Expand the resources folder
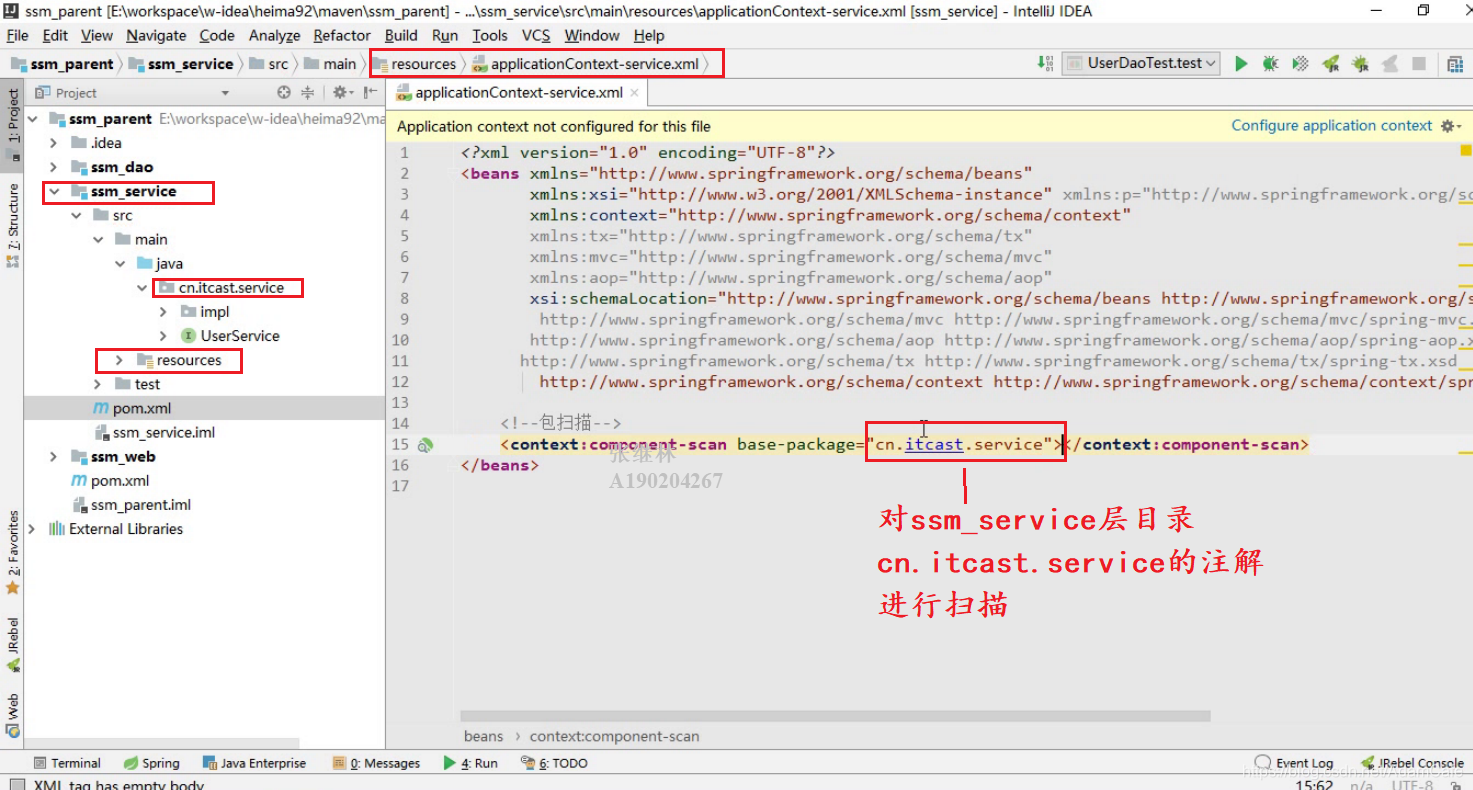 click(119, 360)
